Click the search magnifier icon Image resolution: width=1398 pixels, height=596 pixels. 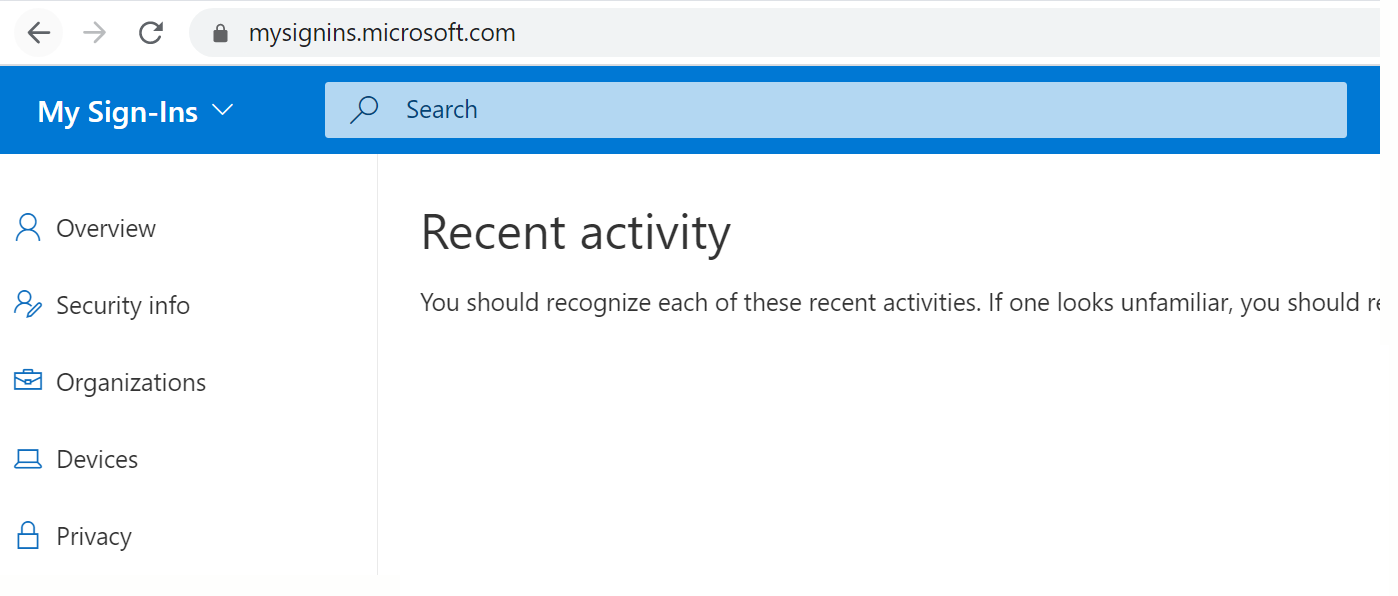click(364, 109)
